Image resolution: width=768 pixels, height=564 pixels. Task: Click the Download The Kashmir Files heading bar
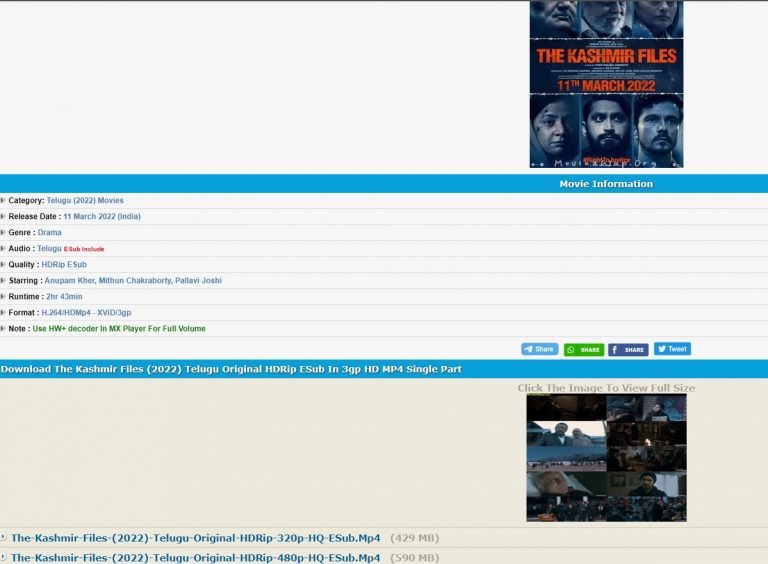tap(384, 369)
